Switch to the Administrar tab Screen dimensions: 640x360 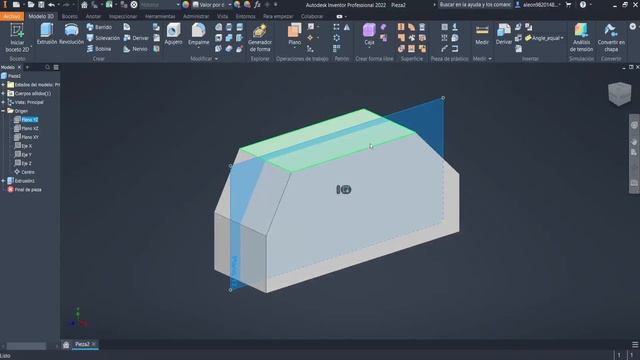tap(196, 16)
